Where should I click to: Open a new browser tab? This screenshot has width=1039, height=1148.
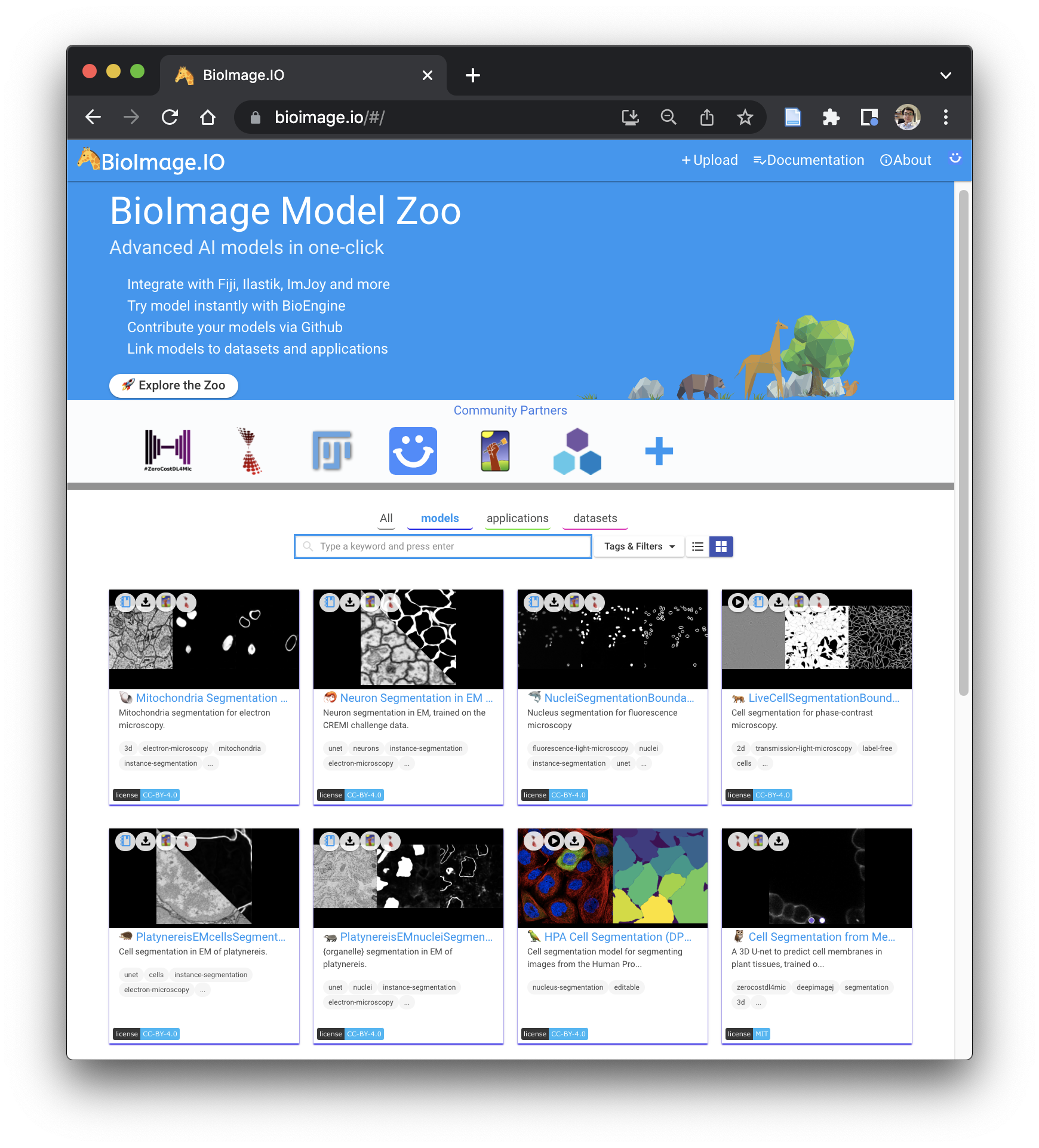point(472,75)
